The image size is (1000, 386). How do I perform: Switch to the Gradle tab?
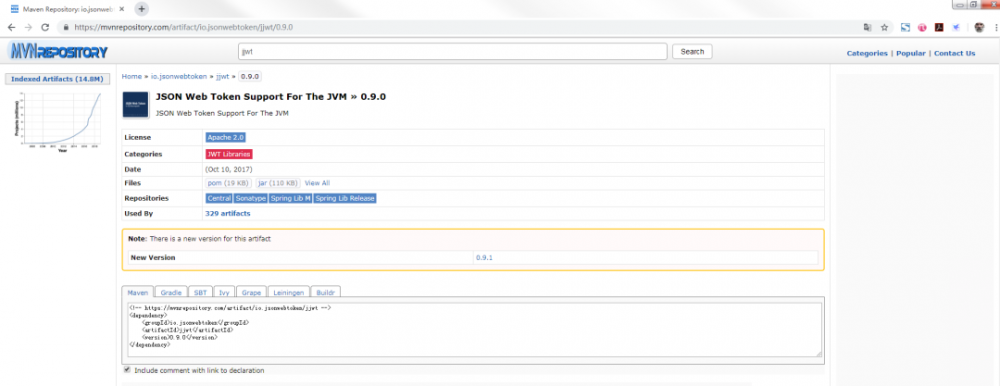[171, 292]
